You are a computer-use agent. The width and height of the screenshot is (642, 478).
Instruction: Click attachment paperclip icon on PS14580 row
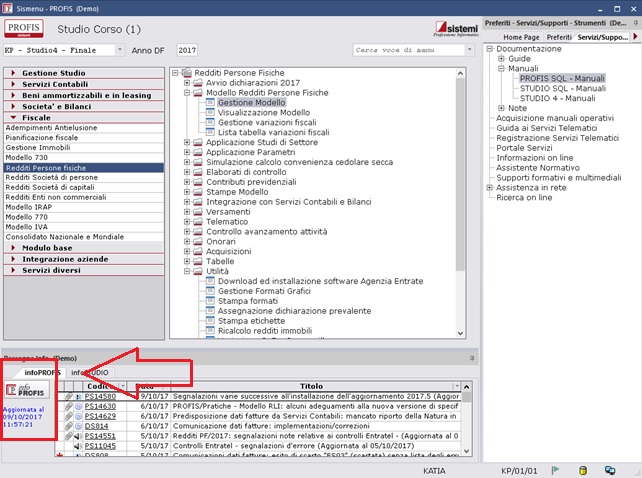(69, 396)
